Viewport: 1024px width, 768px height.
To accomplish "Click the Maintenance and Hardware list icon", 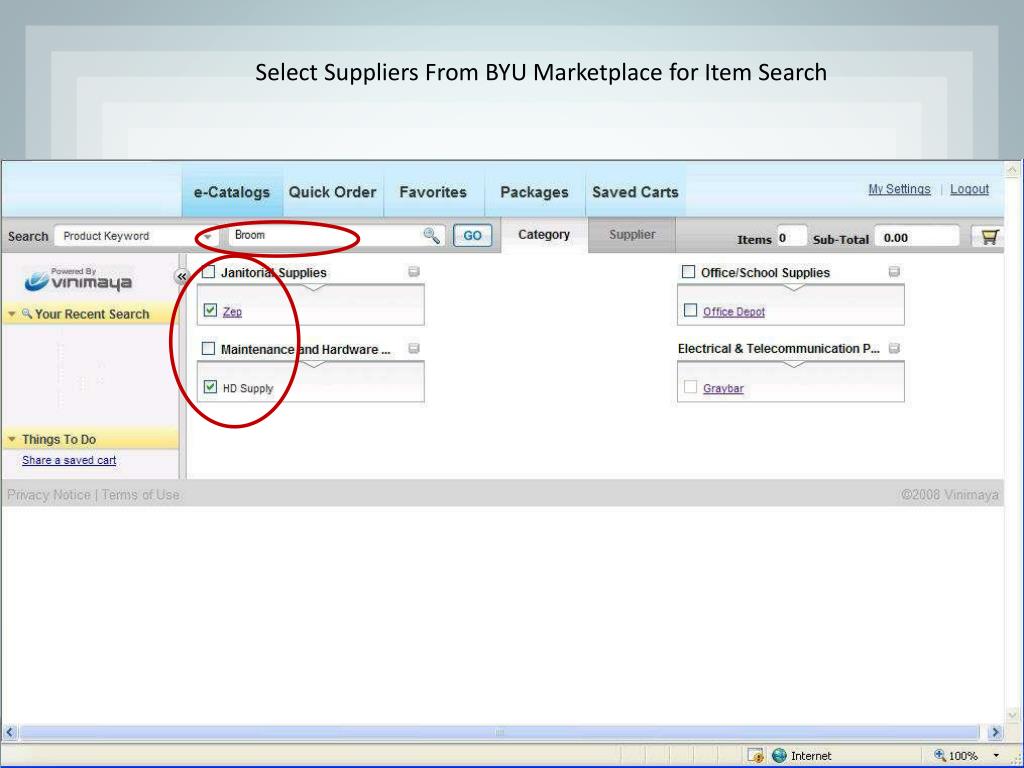I will [413, 348].
